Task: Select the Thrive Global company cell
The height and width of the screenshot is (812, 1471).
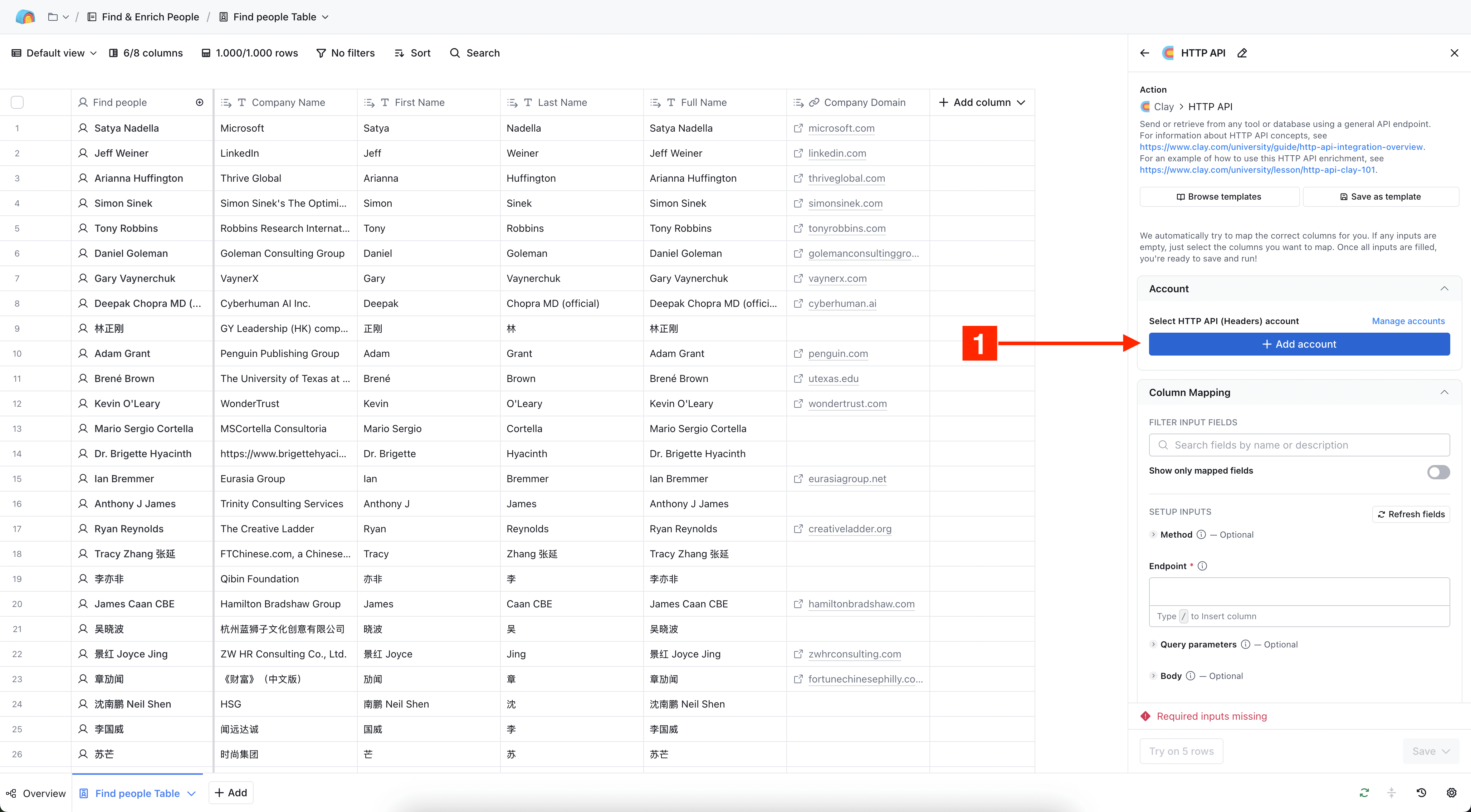Action: tap(285, 178)
